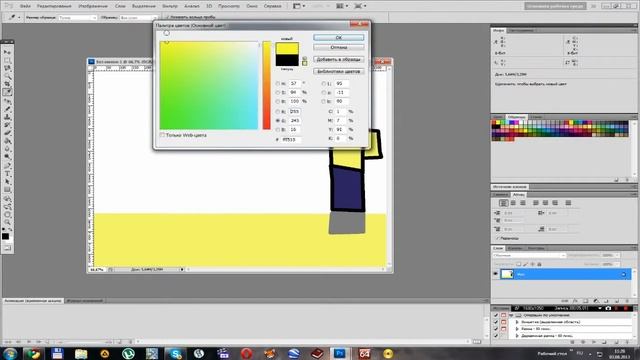This screenshot has width=640, height=360.
Task: Select the Move tool
Action: point(7,52)
